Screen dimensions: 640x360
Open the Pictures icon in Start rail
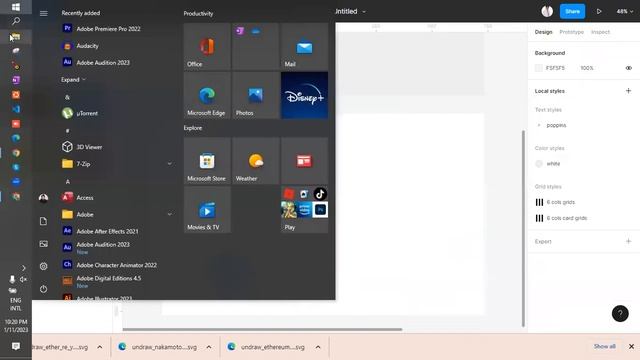point(43,244)
